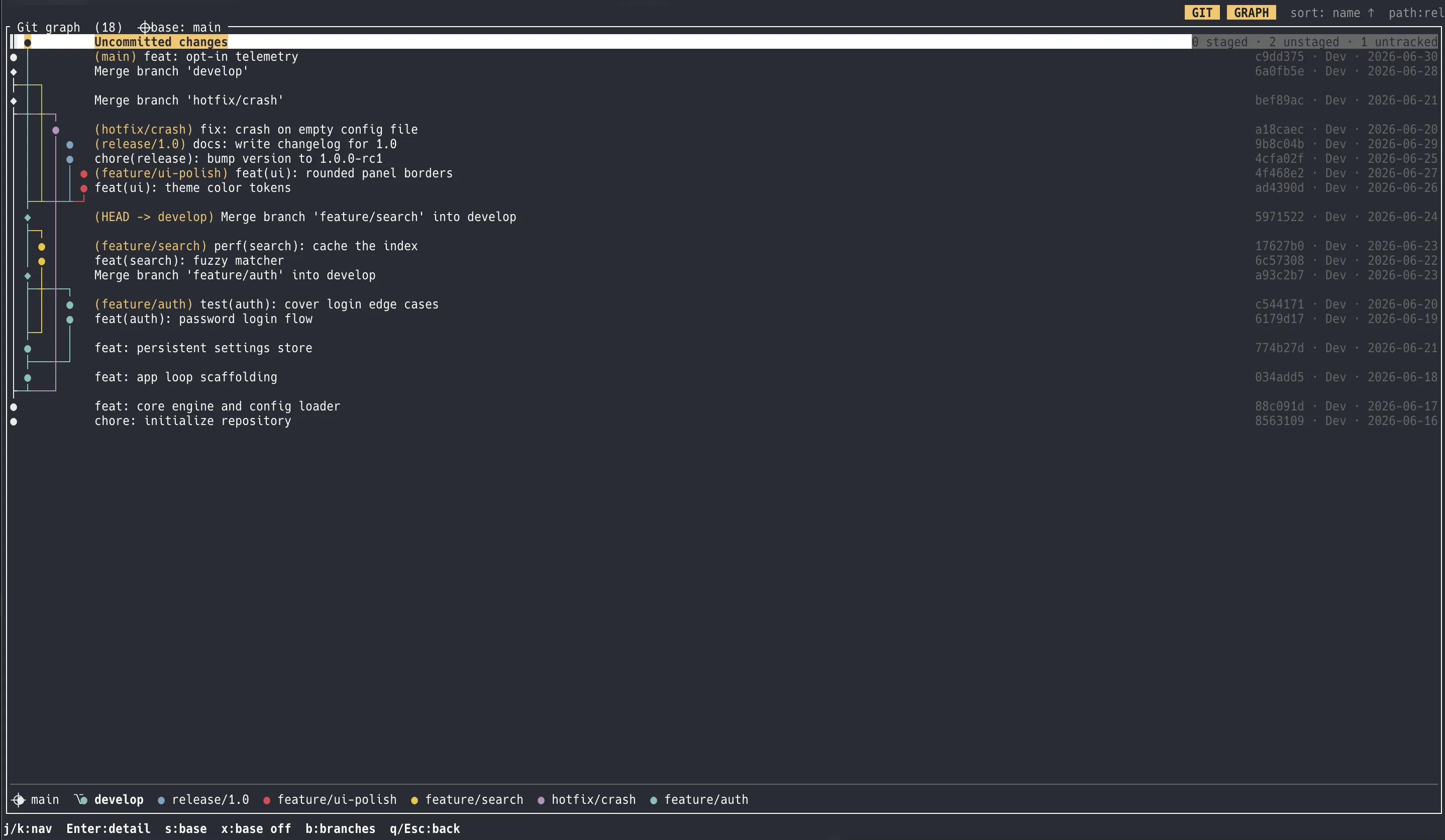
Task: Toggle the sort: name indicator
Action: [x=1332, y=13]
